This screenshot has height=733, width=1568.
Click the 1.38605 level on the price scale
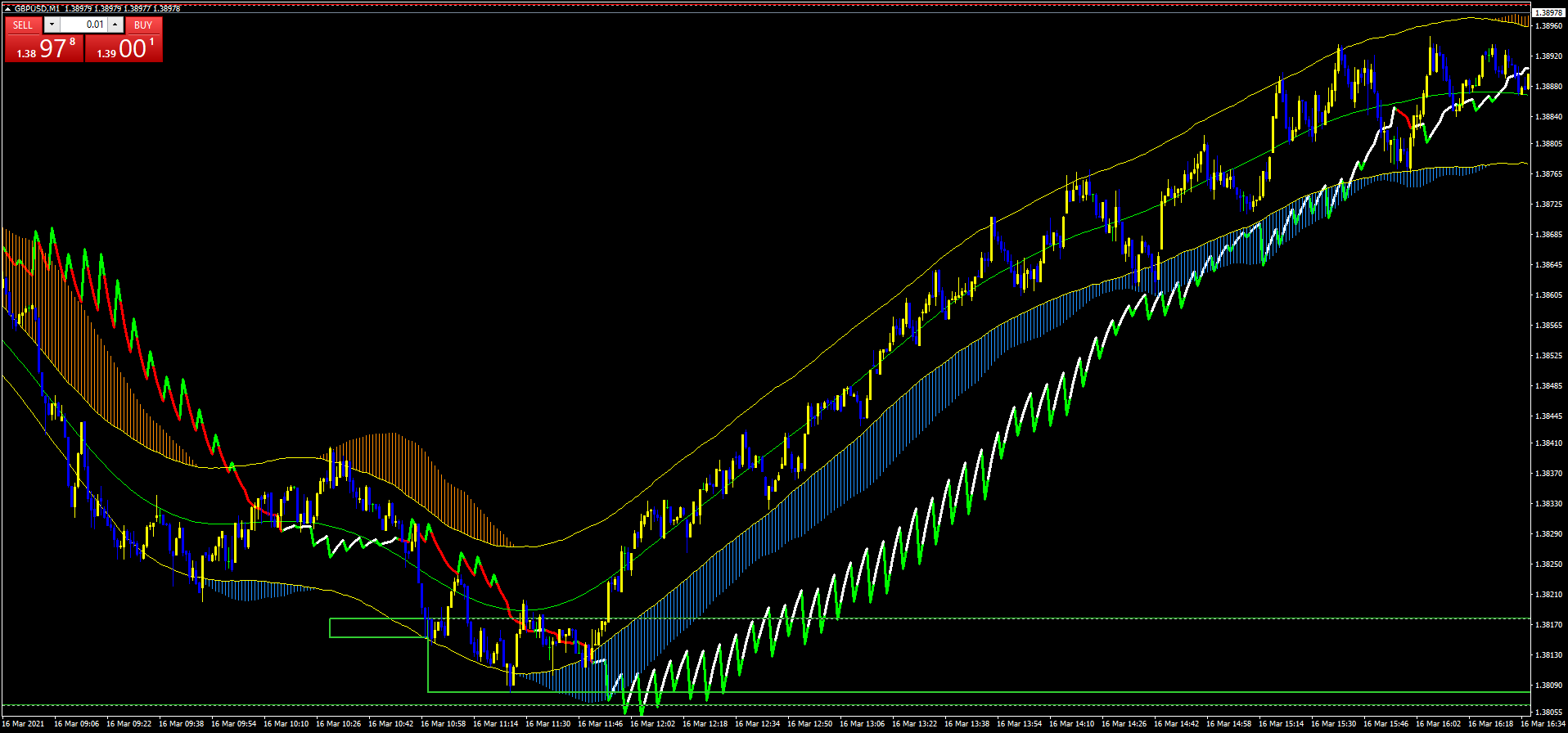tap(1548, 295)
